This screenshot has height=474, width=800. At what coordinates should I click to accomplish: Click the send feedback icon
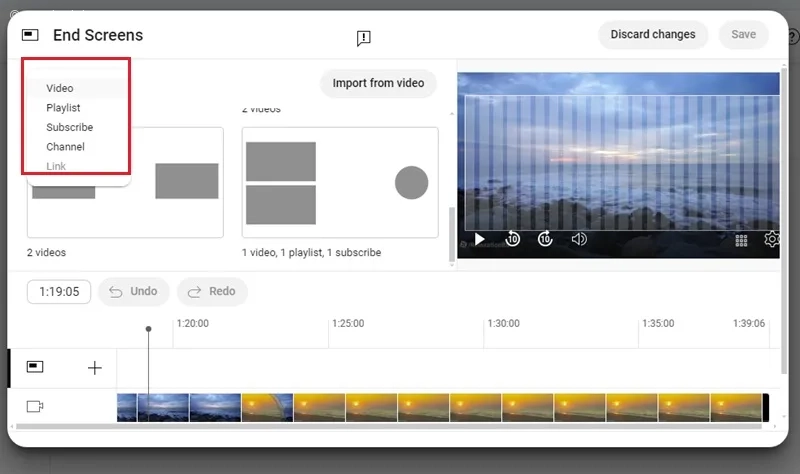363,38
